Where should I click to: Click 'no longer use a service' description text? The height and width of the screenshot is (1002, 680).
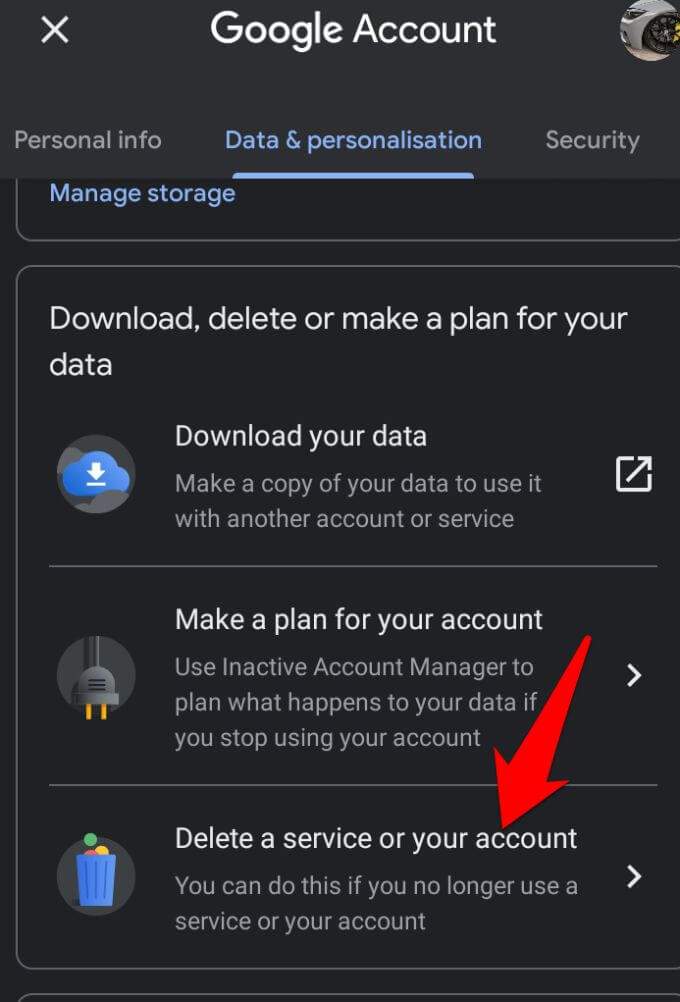376,903
